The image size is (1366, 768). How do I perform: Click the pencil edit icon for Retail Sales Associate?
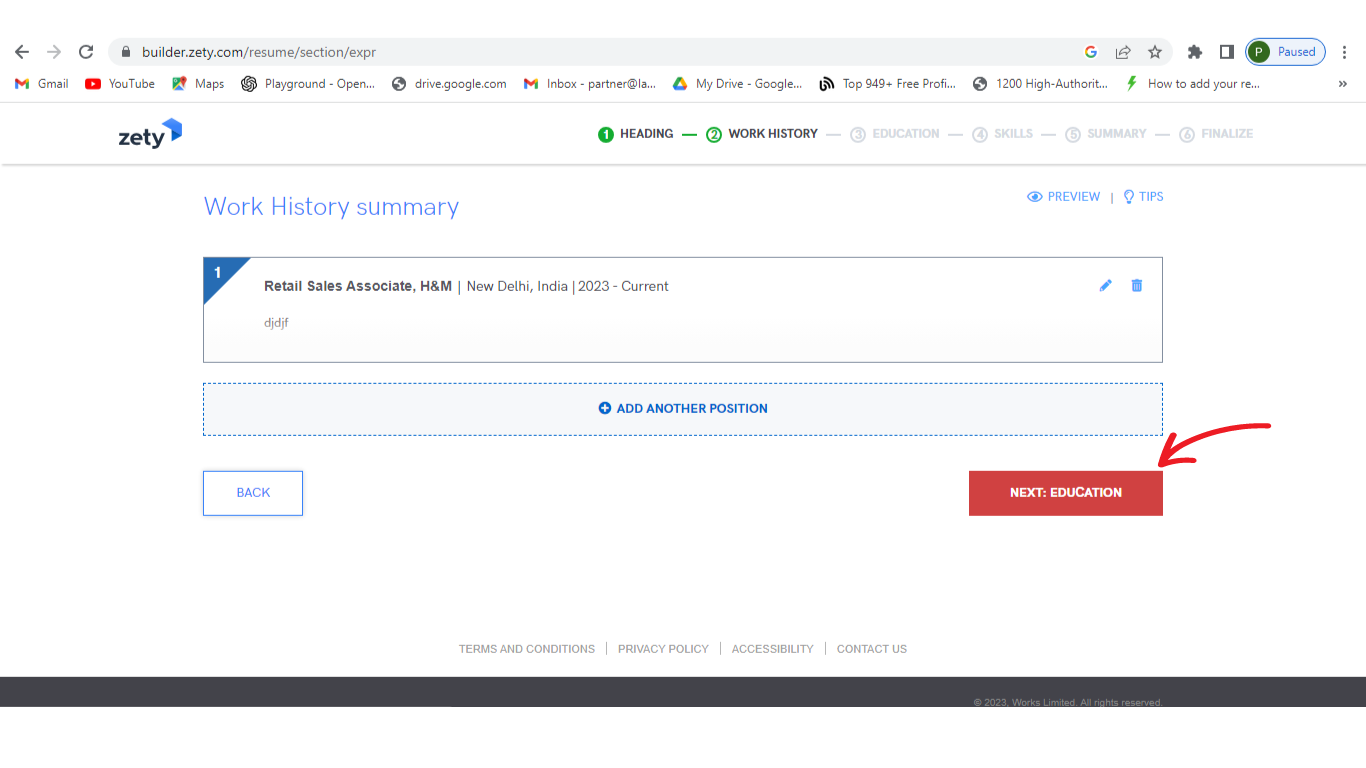[1105, 286]
